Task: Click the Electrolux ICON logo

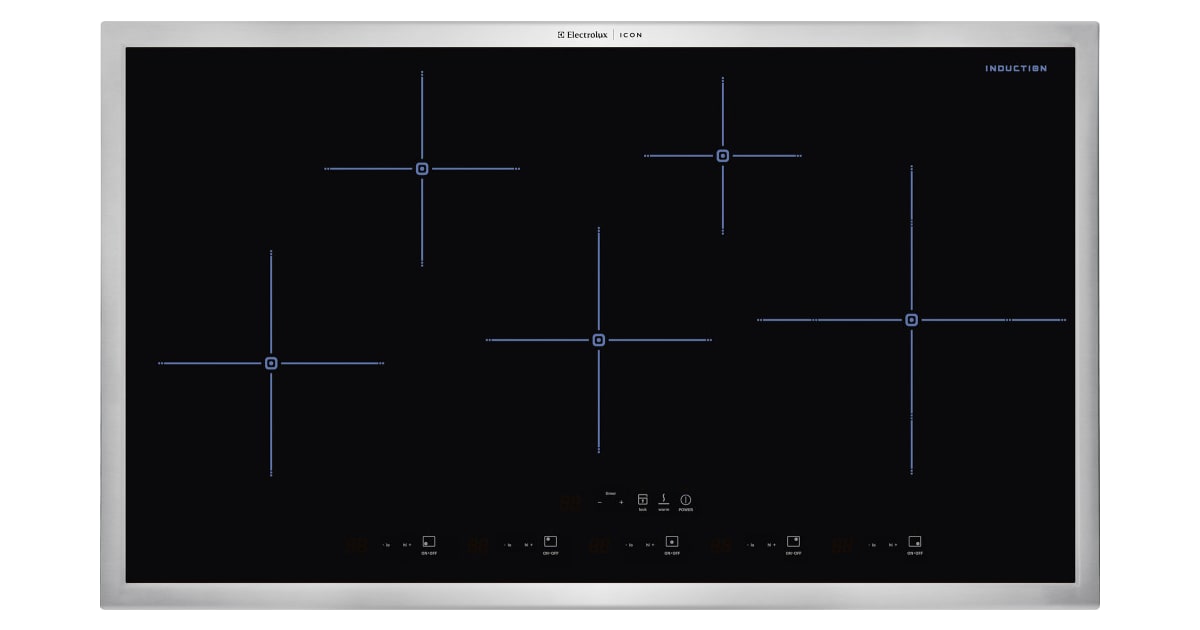Action: 600,35
